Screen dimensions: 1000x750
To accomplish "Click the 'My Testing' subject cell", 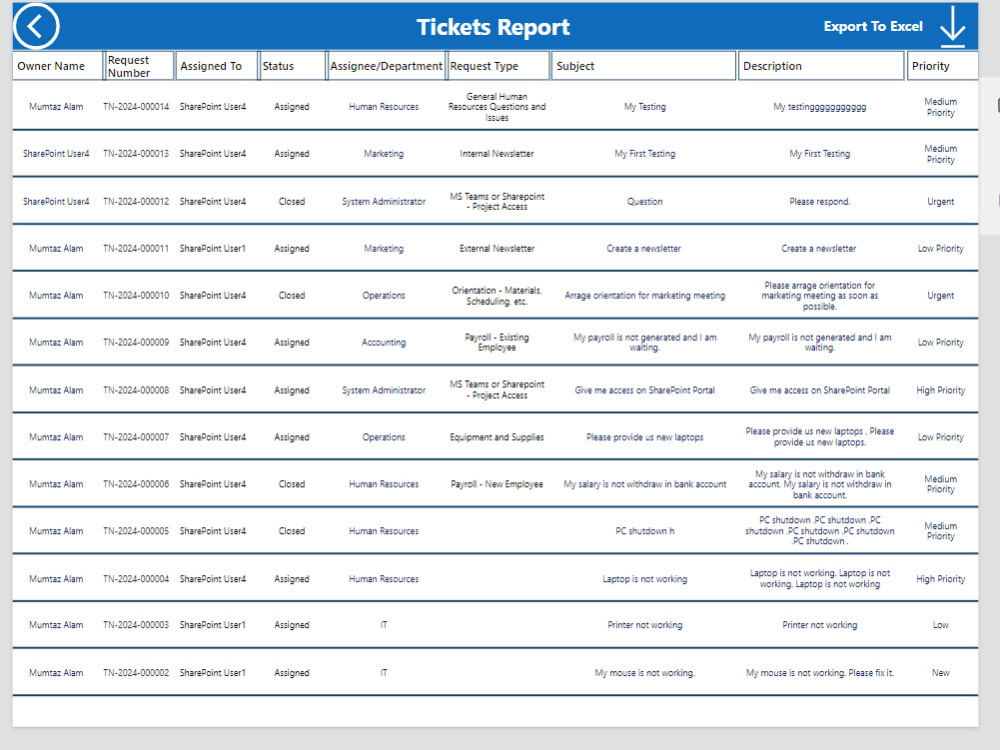I will [645, 107].
